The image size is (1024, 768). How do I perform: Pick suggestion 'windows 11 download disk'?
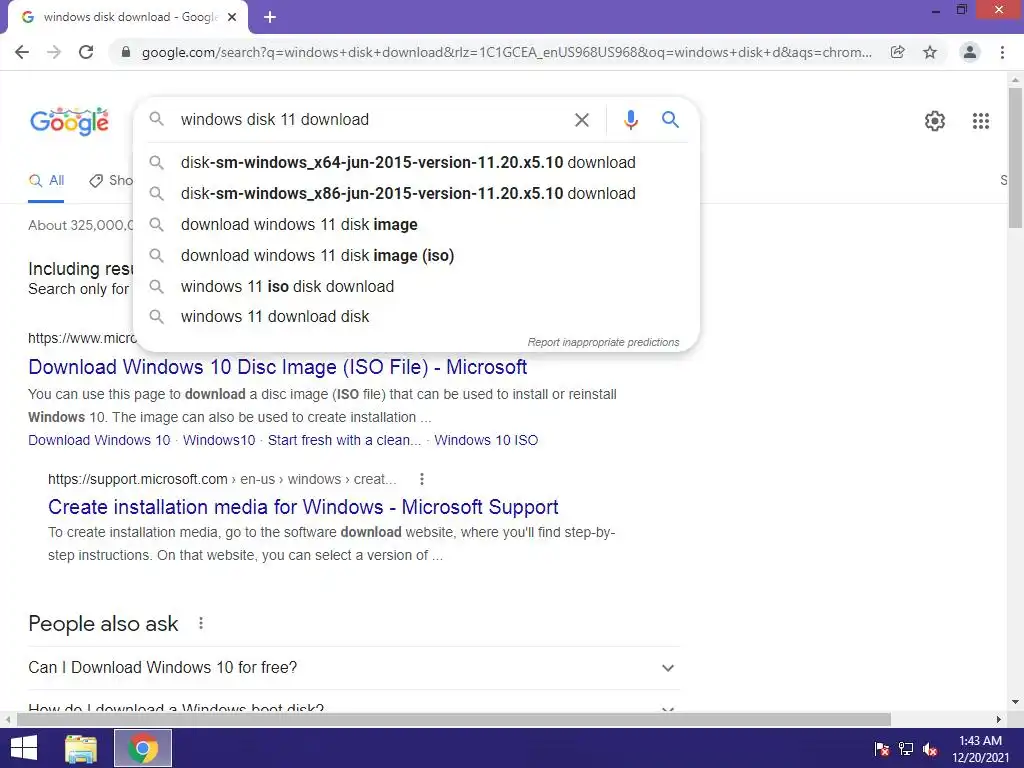click(416, 317)
